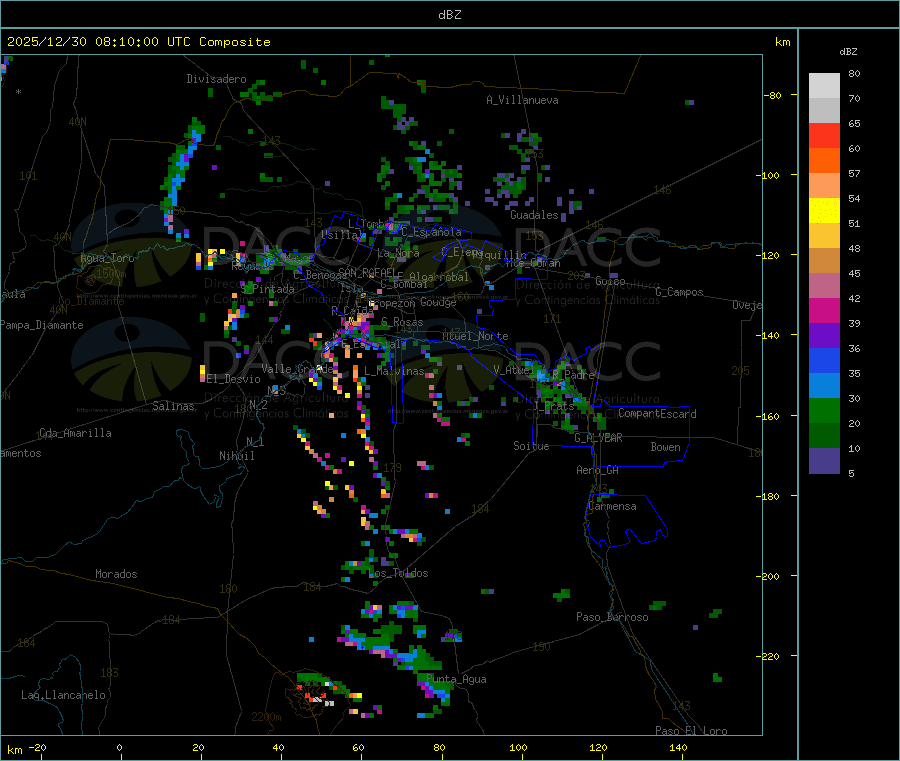Image resolution: width=900 pixels, height=761 pixels.
Task: Click the 65 dBZ red legend swatch
Action: click(x=824, y=135)
